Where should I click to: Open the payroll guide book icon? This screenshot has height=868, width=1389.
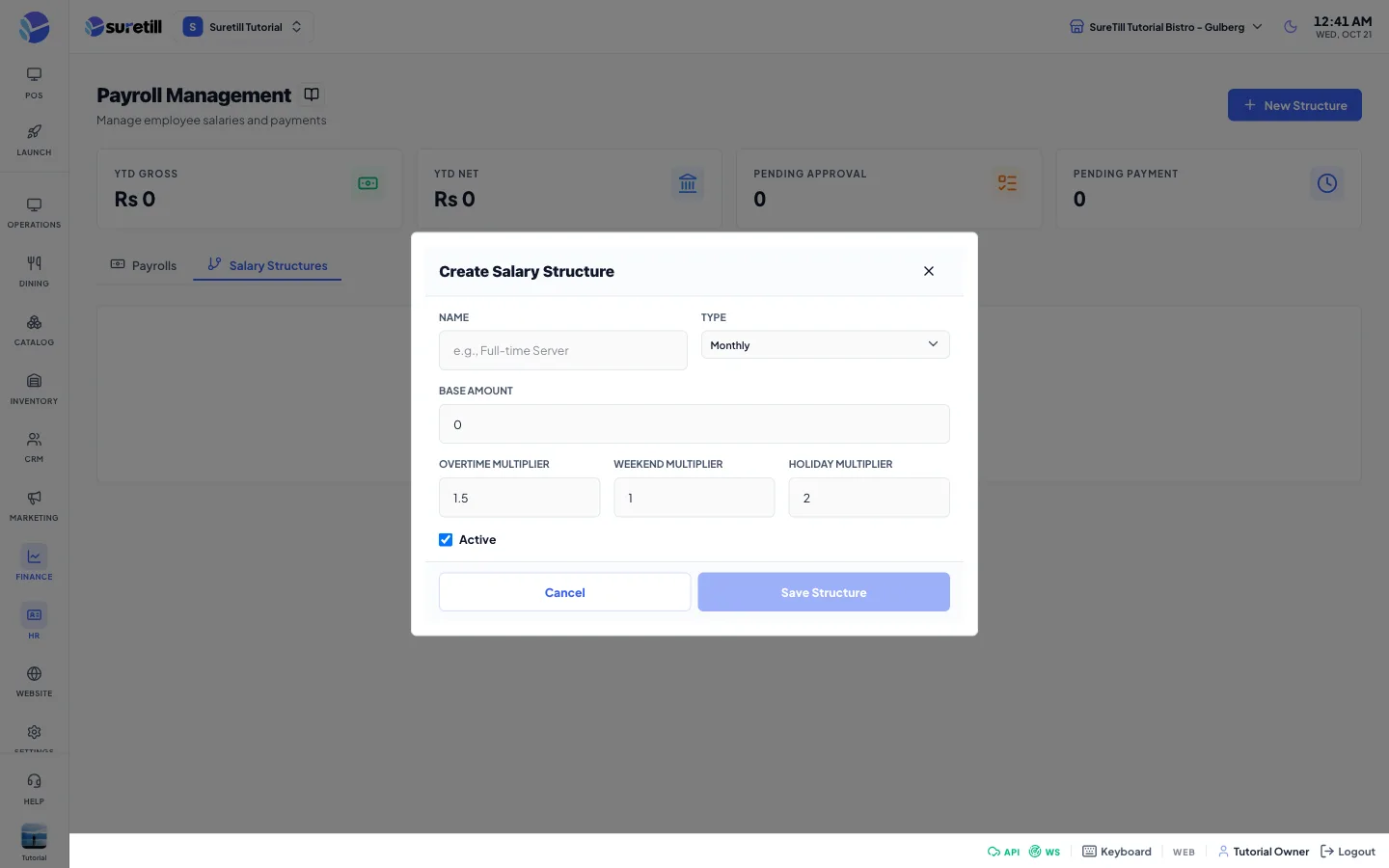coord(312,95)
